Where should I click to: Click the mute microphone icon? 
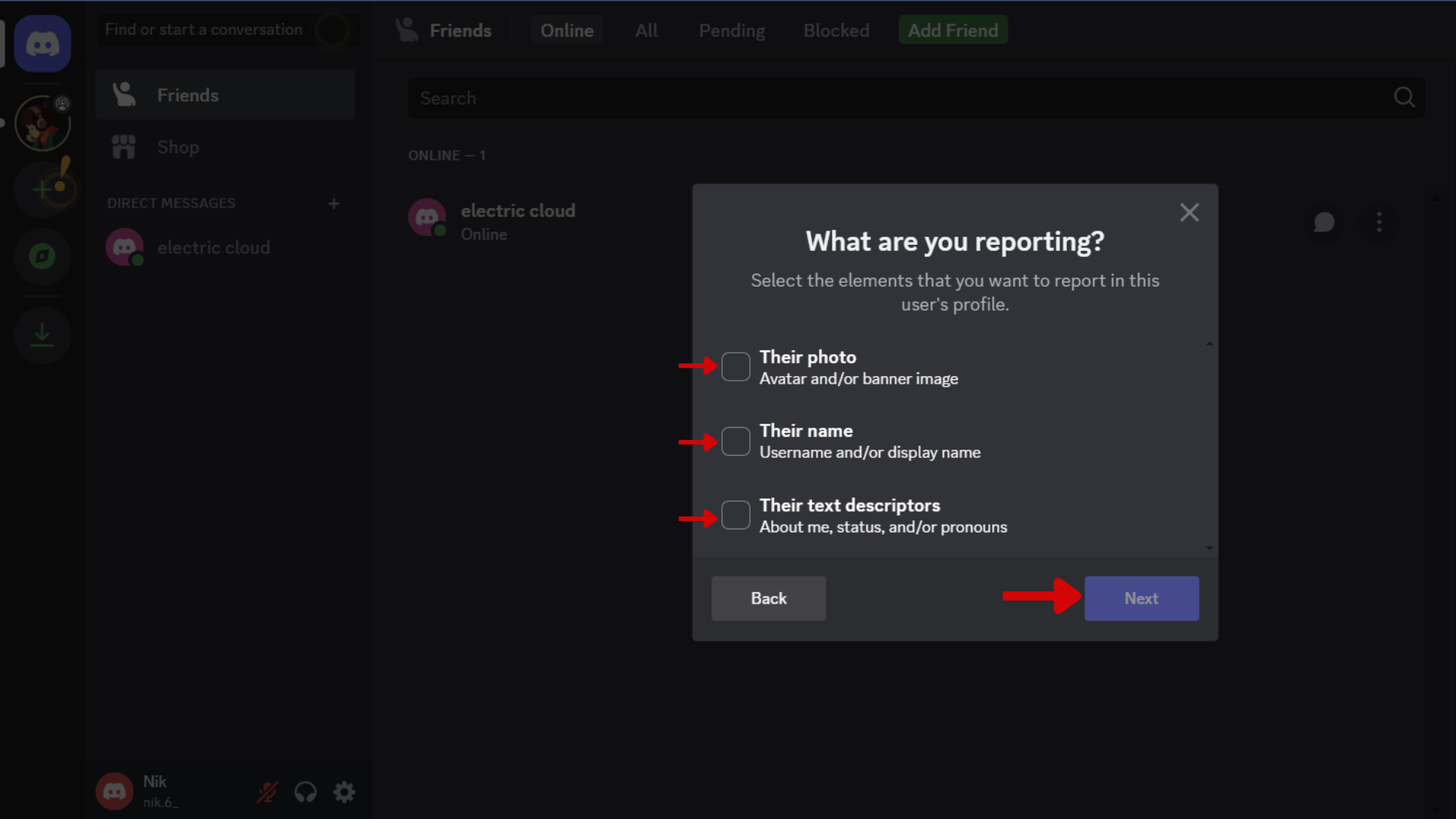click(268, 791)
